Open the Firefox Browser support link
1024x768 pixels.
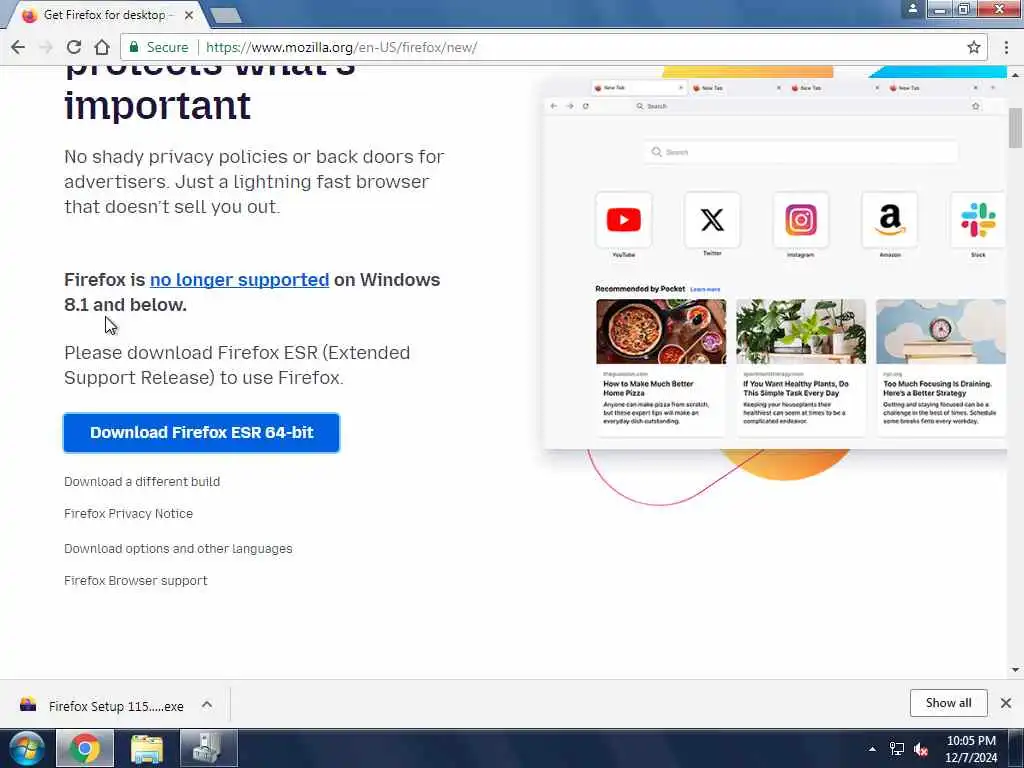tap(135, 581)
